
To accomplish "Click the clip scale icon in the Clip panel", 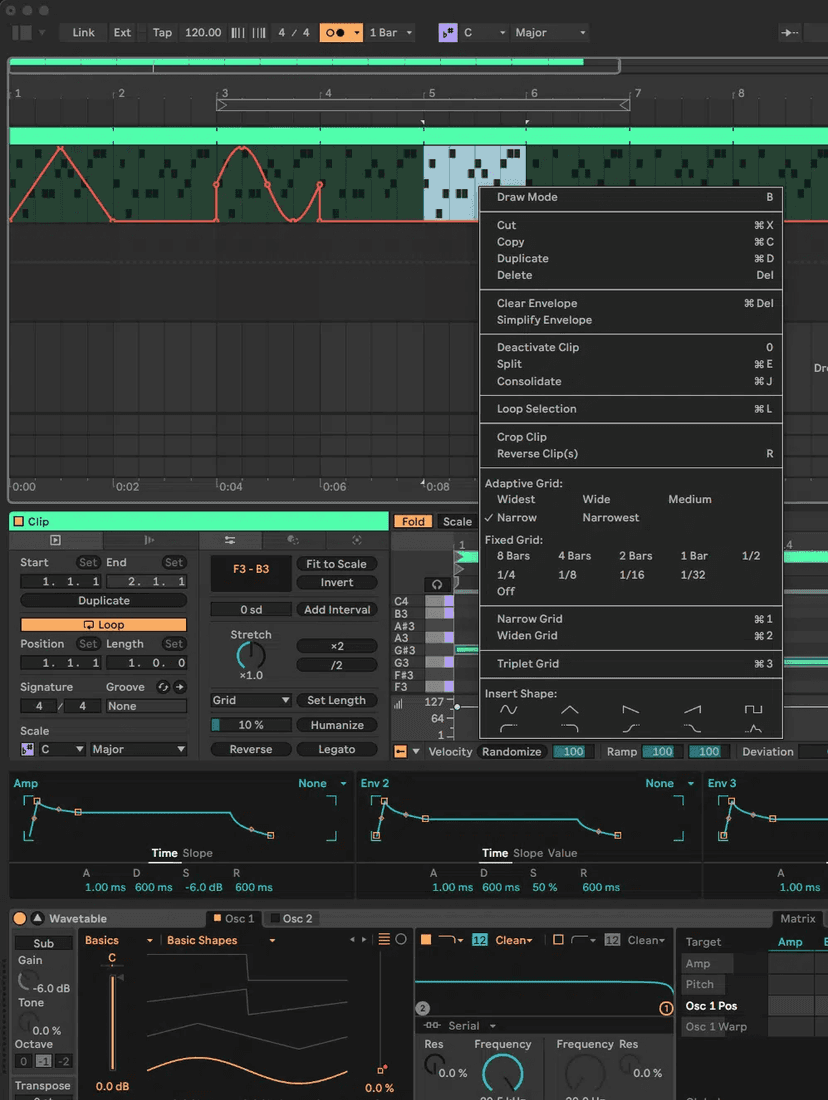I will click(27, 749).
